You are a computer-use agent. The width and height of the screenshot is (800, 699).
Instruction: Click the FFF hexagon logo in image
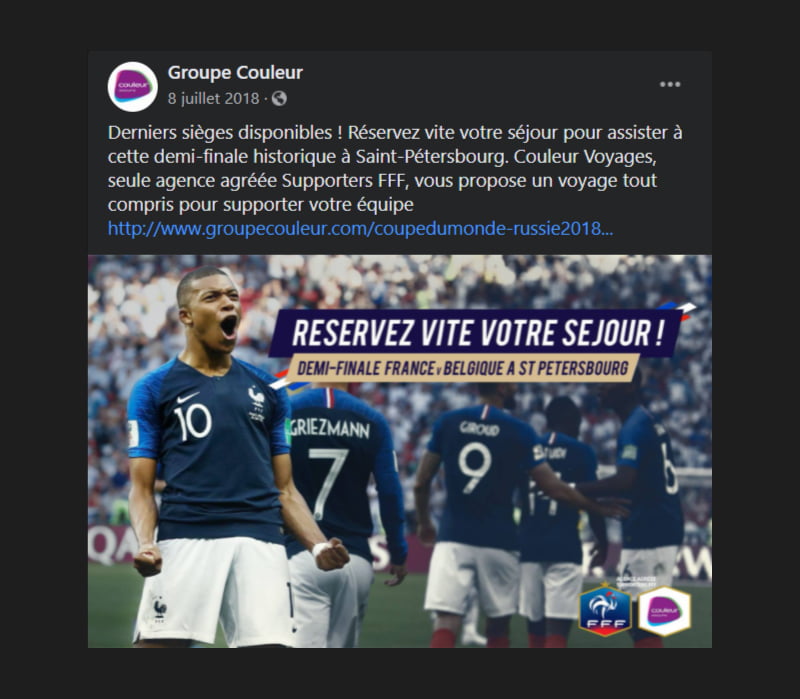click(x=605, y=610)
